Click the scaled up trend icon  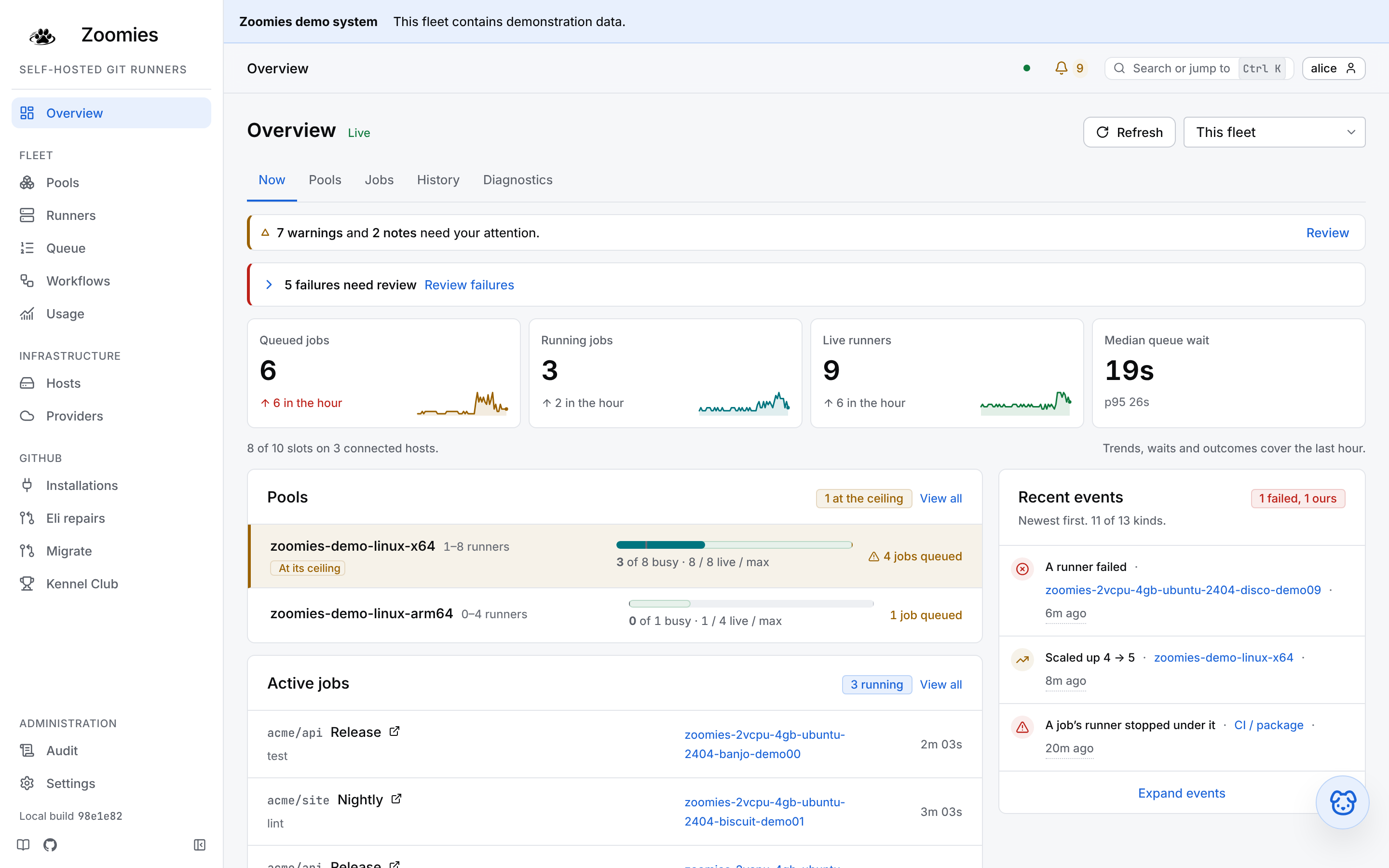point(1022,660)
